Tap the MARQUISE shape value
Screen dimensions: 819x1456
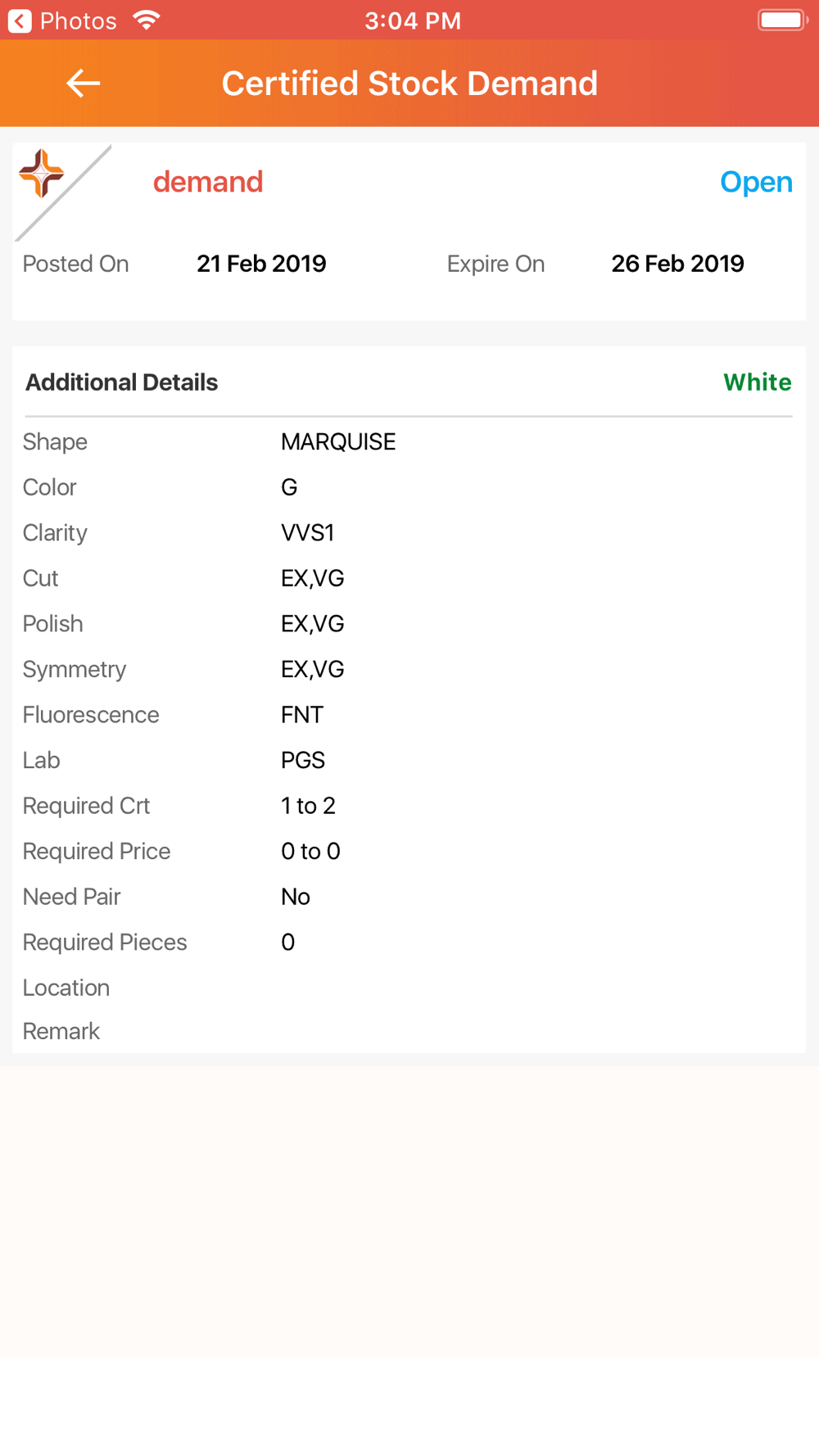coord(338,442)
